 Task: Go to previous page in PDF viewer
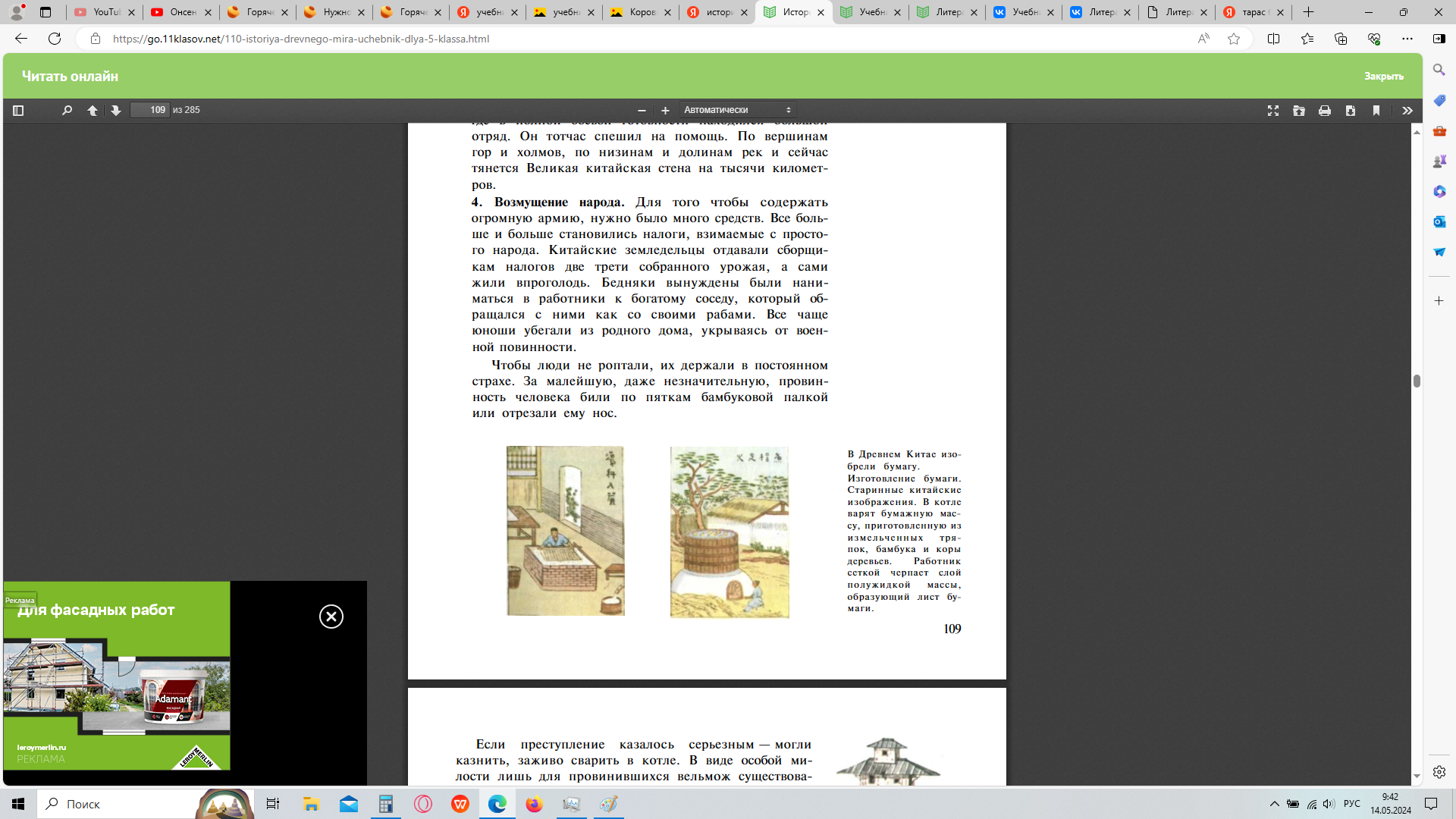point(93,111)
